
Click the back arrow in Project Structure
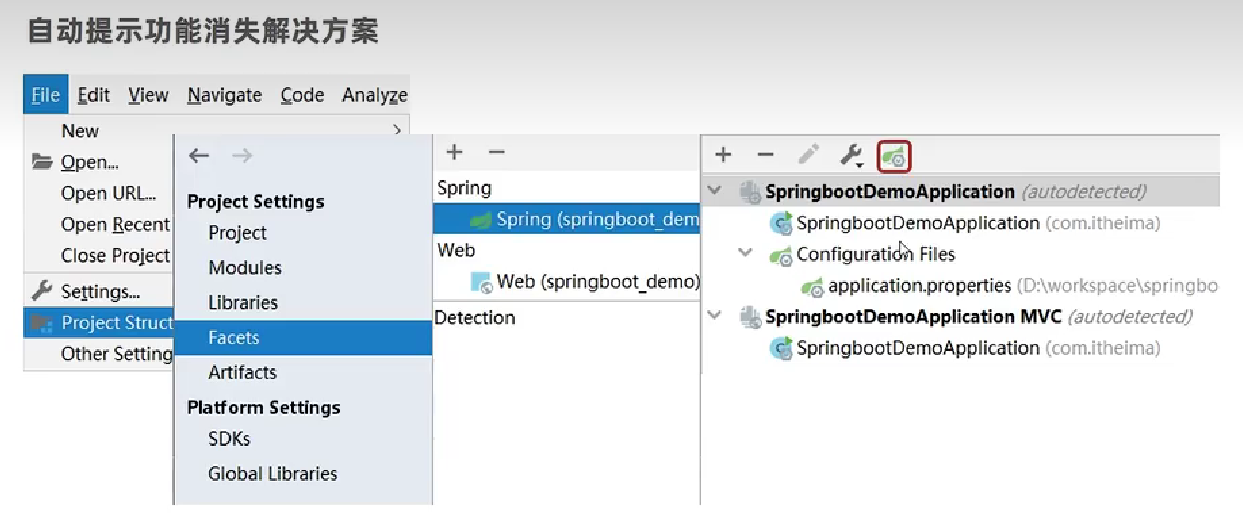199,155
